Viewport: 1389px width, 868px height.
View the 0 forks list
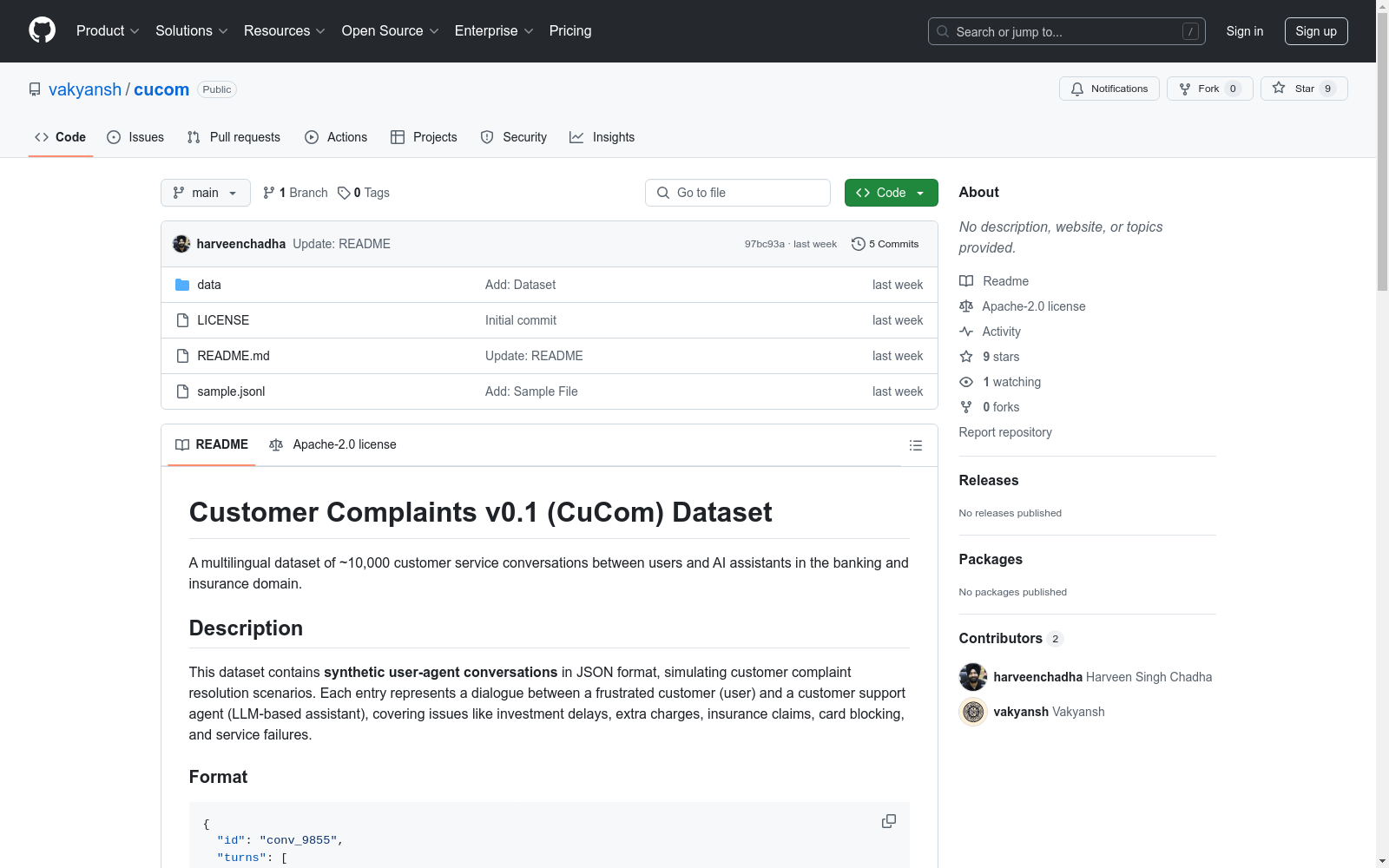tap(990, 407)
